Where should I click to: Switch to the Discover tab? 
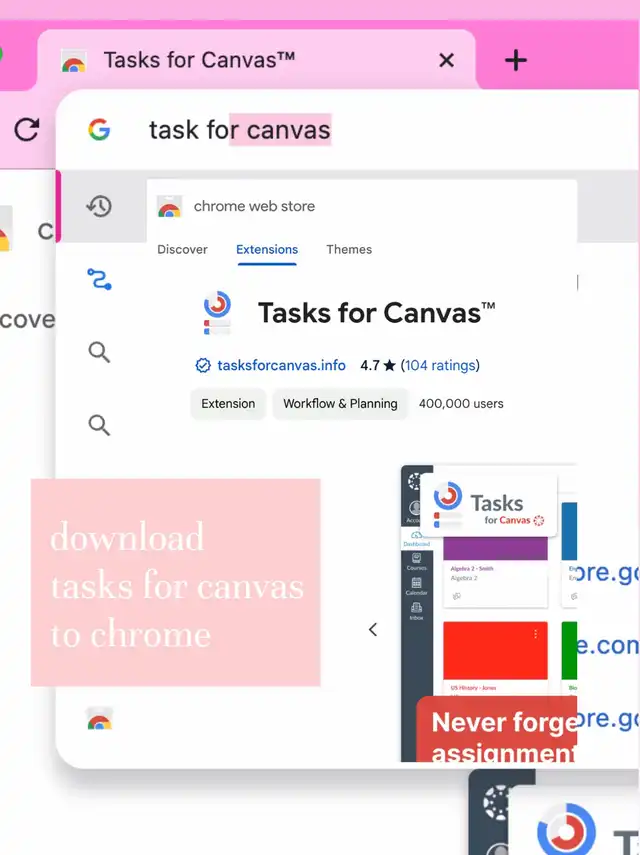click(182, 250)
